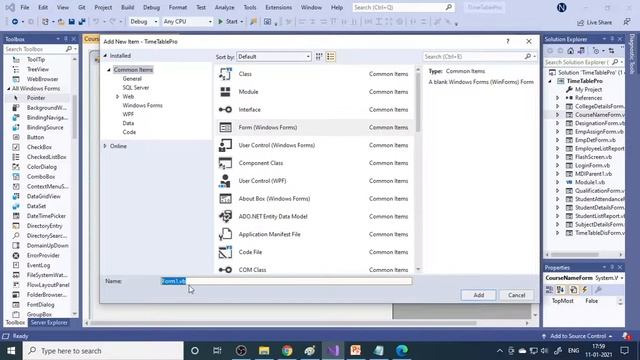The width and height of the screenshot is (640, 360).
Task: Select the Module item template
Action: (x=314, y=92)
